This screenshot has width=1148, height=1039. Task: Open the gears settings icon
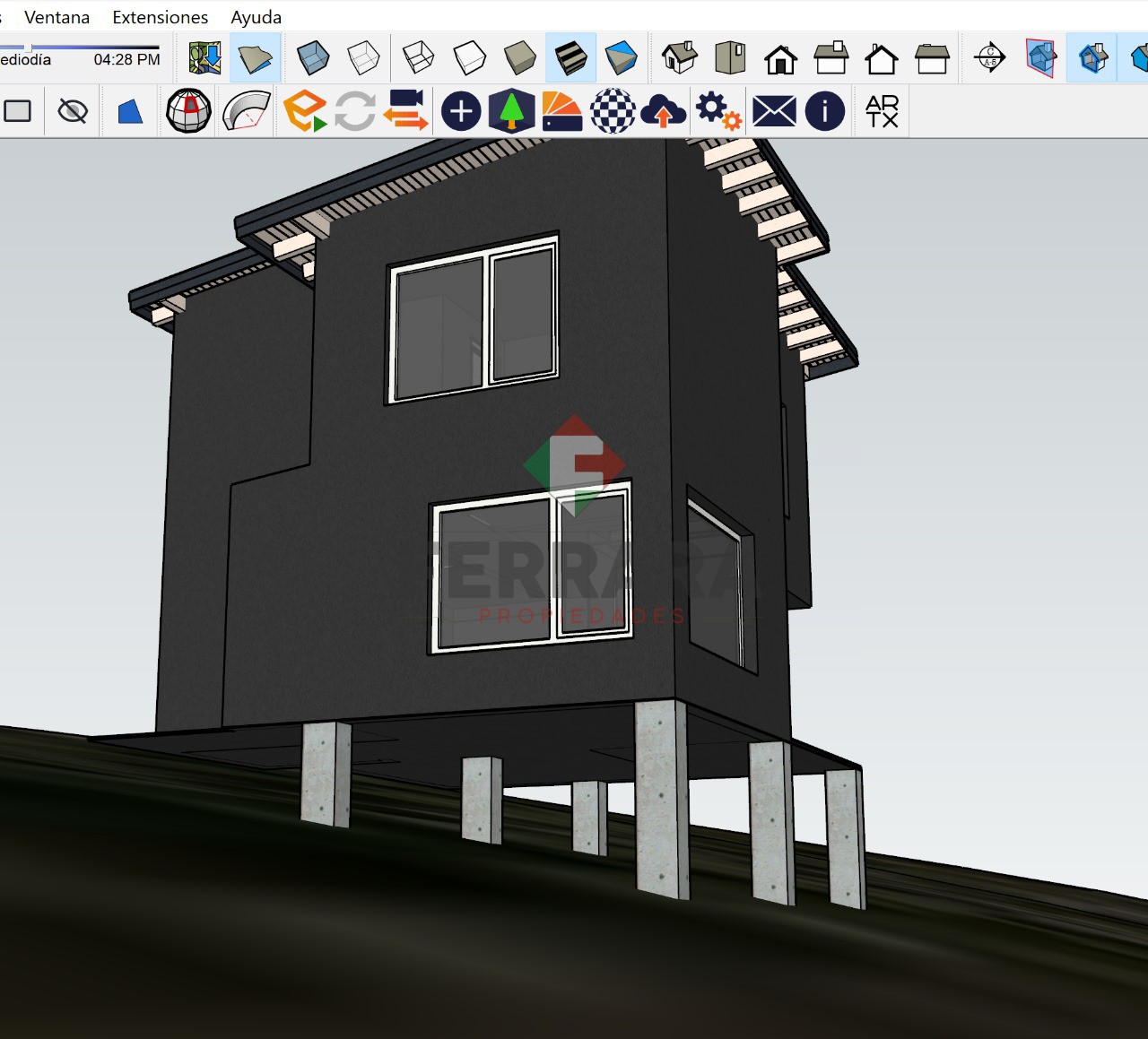(x=718, y=111)
